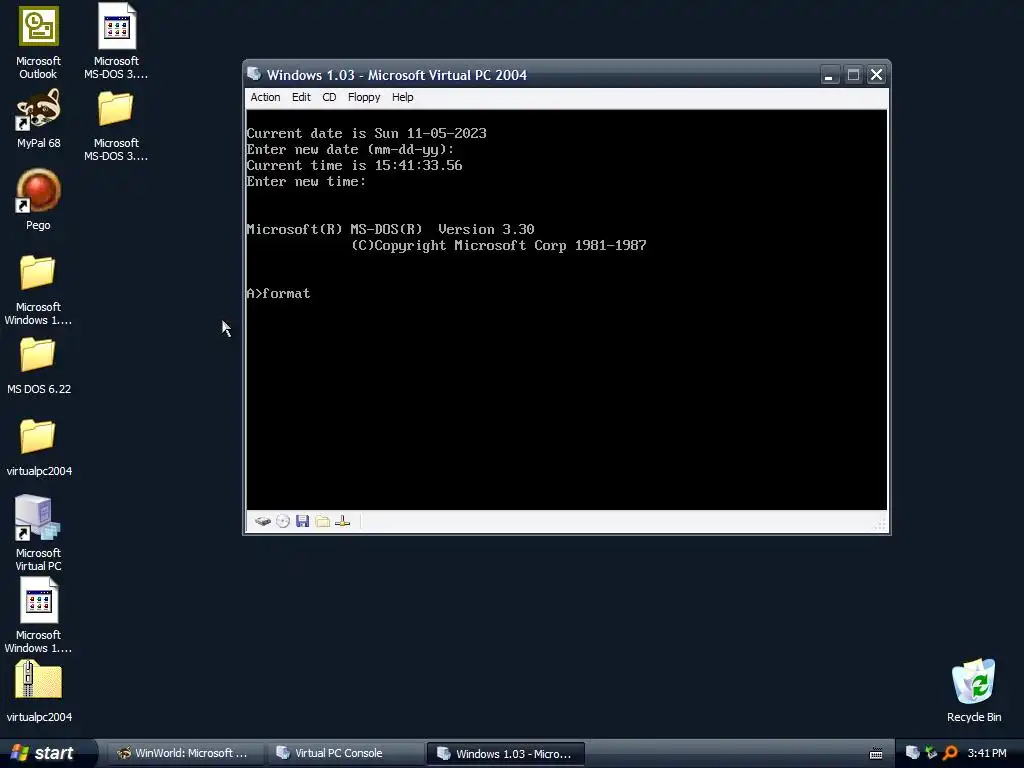The image size is (1024, 768).
Task: Select the Microsoft Windows 1.... folder icon
Action: click(37, 272)
